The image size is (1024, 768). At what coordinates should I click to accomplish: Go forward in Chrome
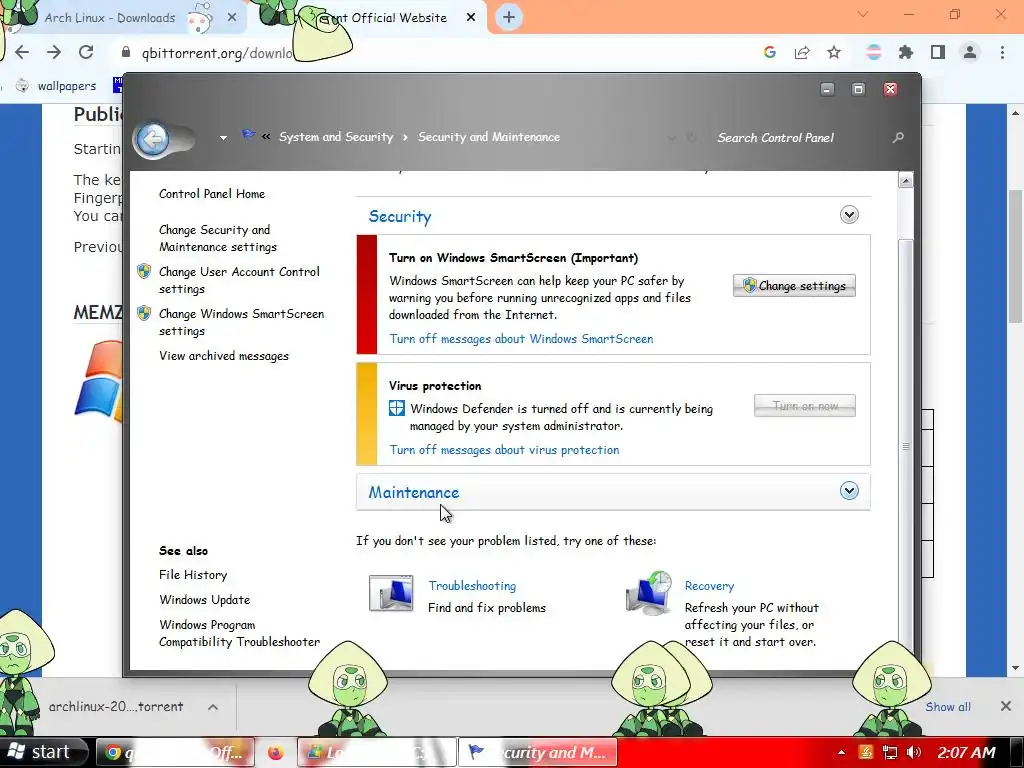[x=54, y=52]
